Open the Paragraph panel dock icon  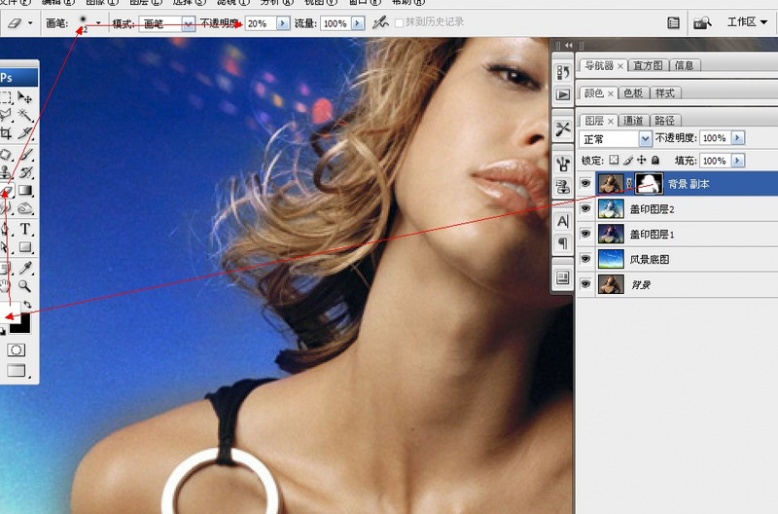(563, 244)
